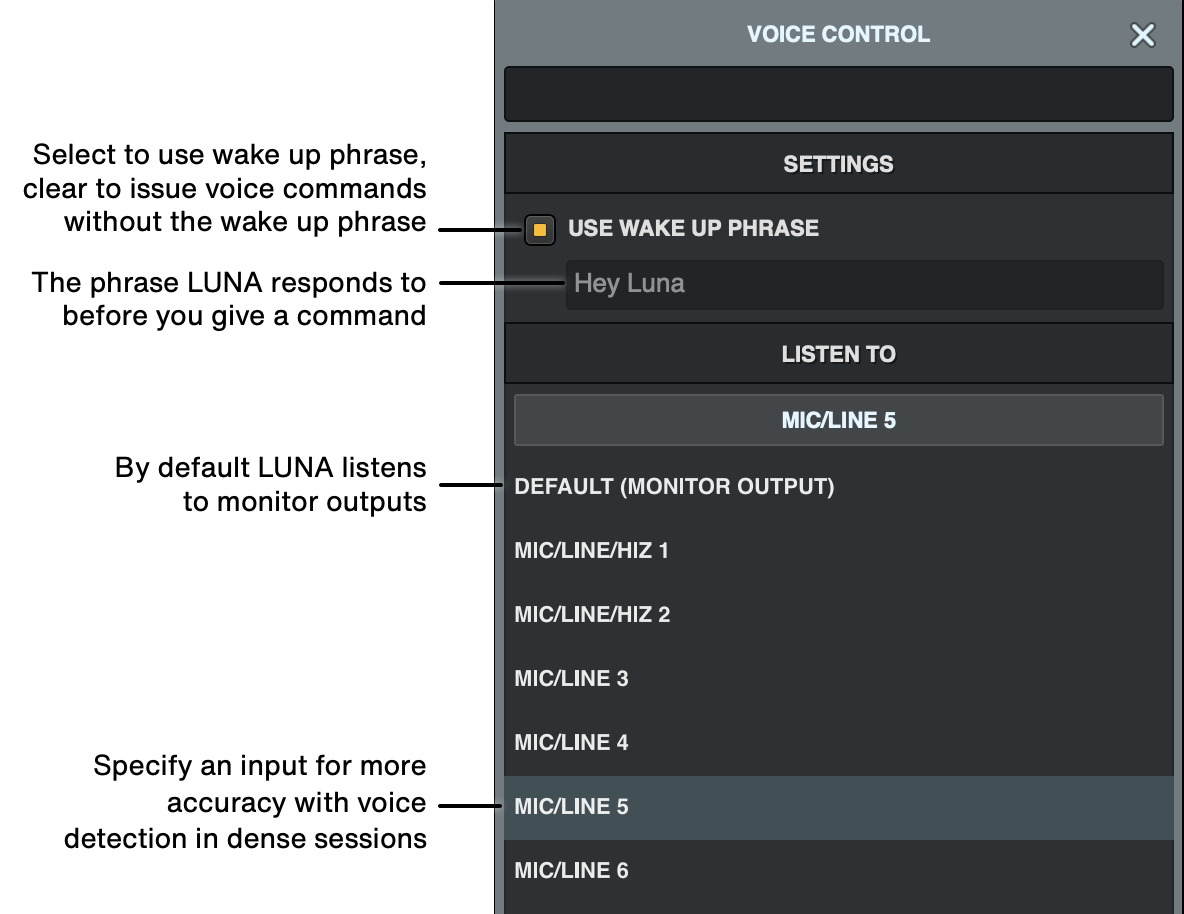This screenshot has width=1184, height=914.
Task: Select MIC/LINE 6 input
Action: pyautogui.click(x=571, y=870)
